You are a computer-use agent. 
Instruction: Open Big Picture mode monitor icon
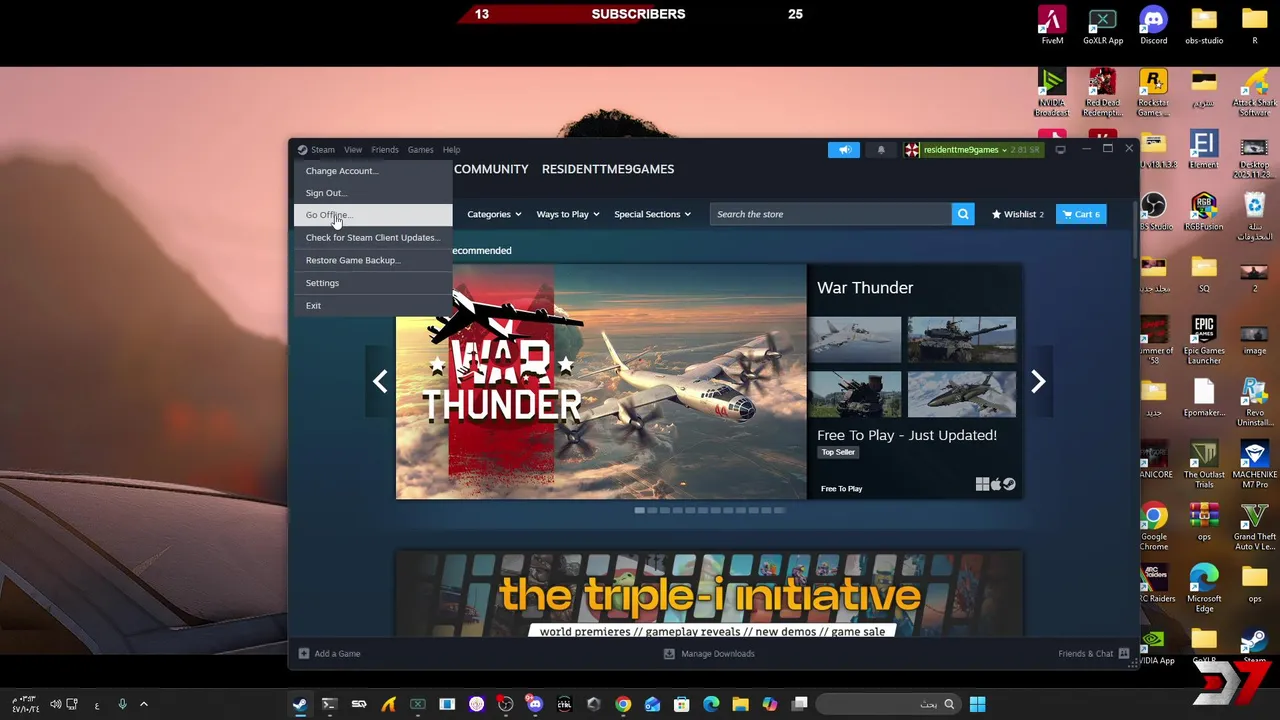click(x=1060, y=150)
